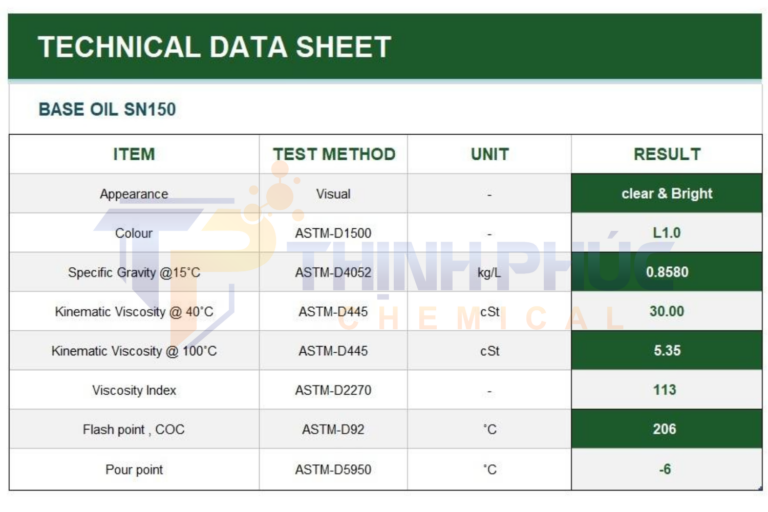Click the RESULT column header

pos(667,154)
